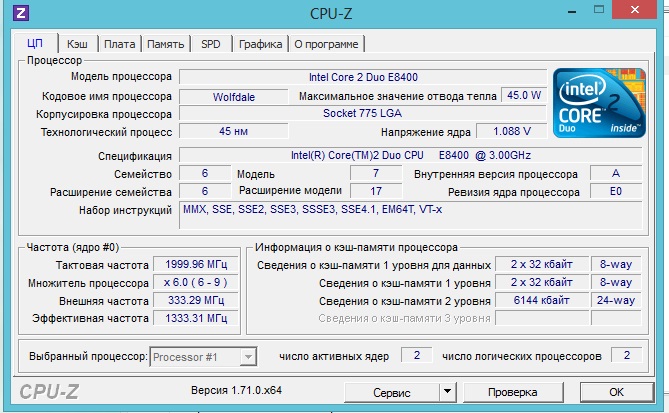The height and width of the screenshot is (413, 669).
Task: Open the Плата tab
Action: click(119, 44)
